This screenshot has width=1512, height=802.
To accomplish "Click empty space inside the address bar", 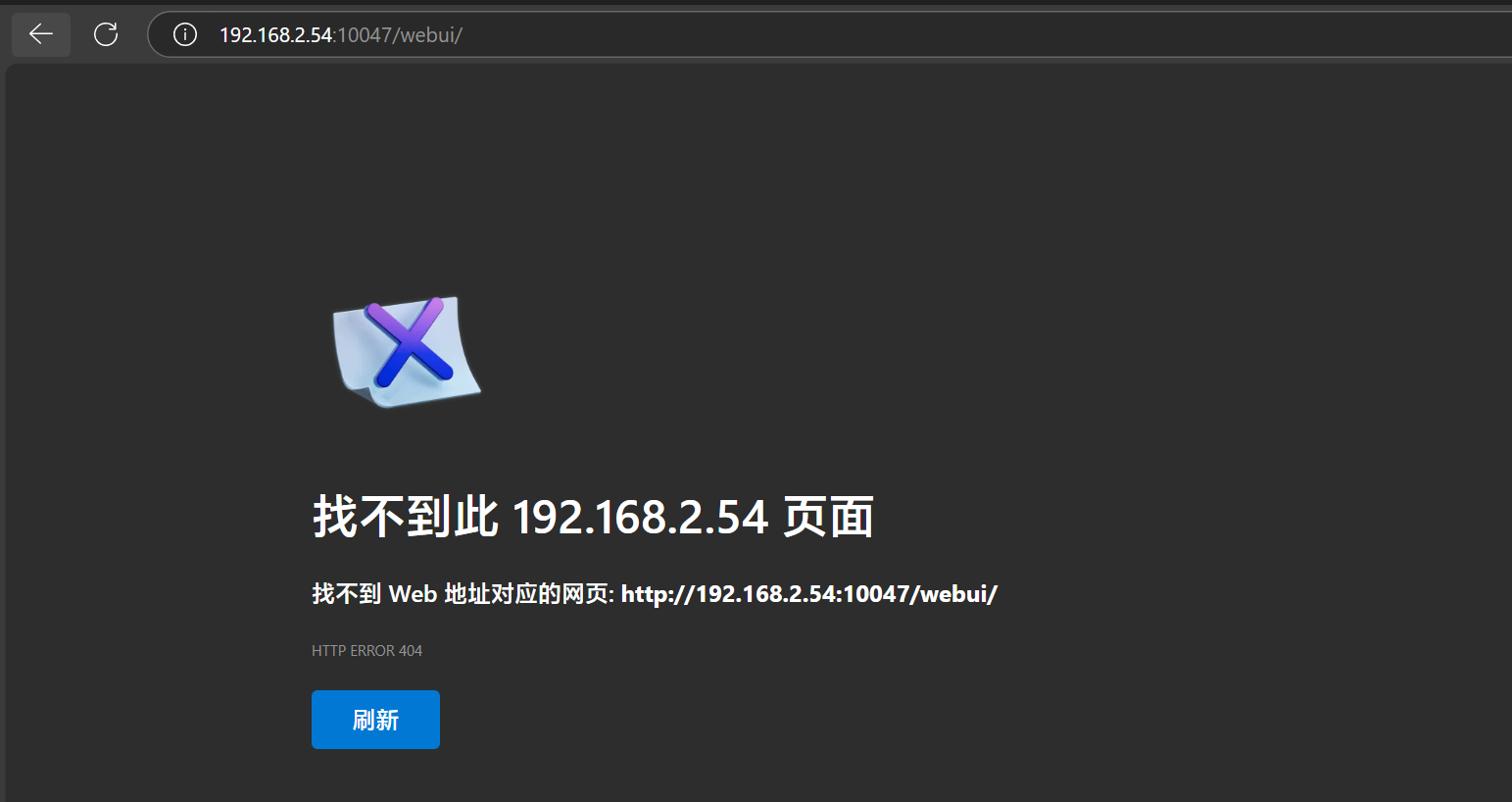I will [980, 34].
